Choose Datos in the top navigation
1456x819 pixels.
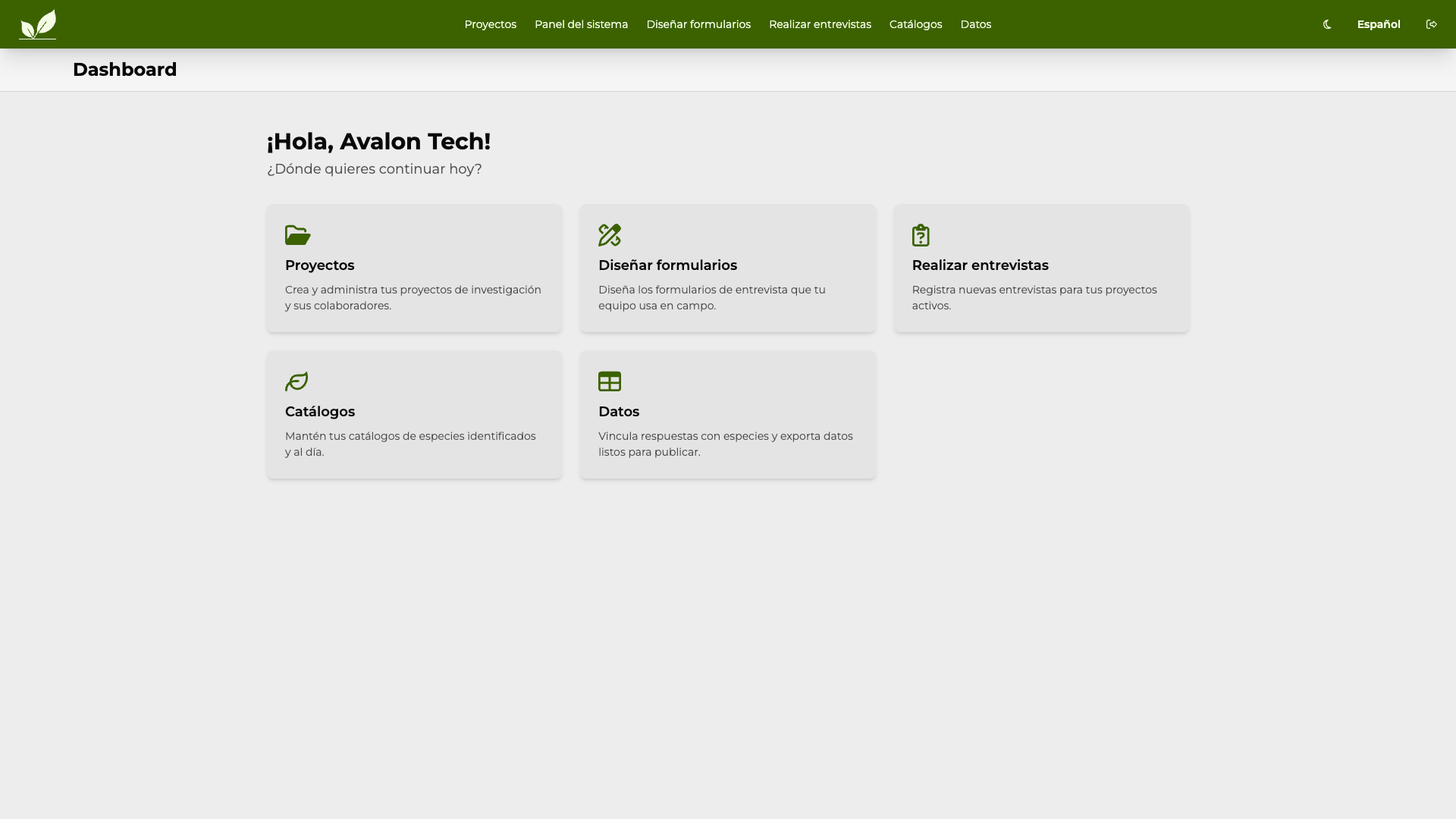[975, 24]
